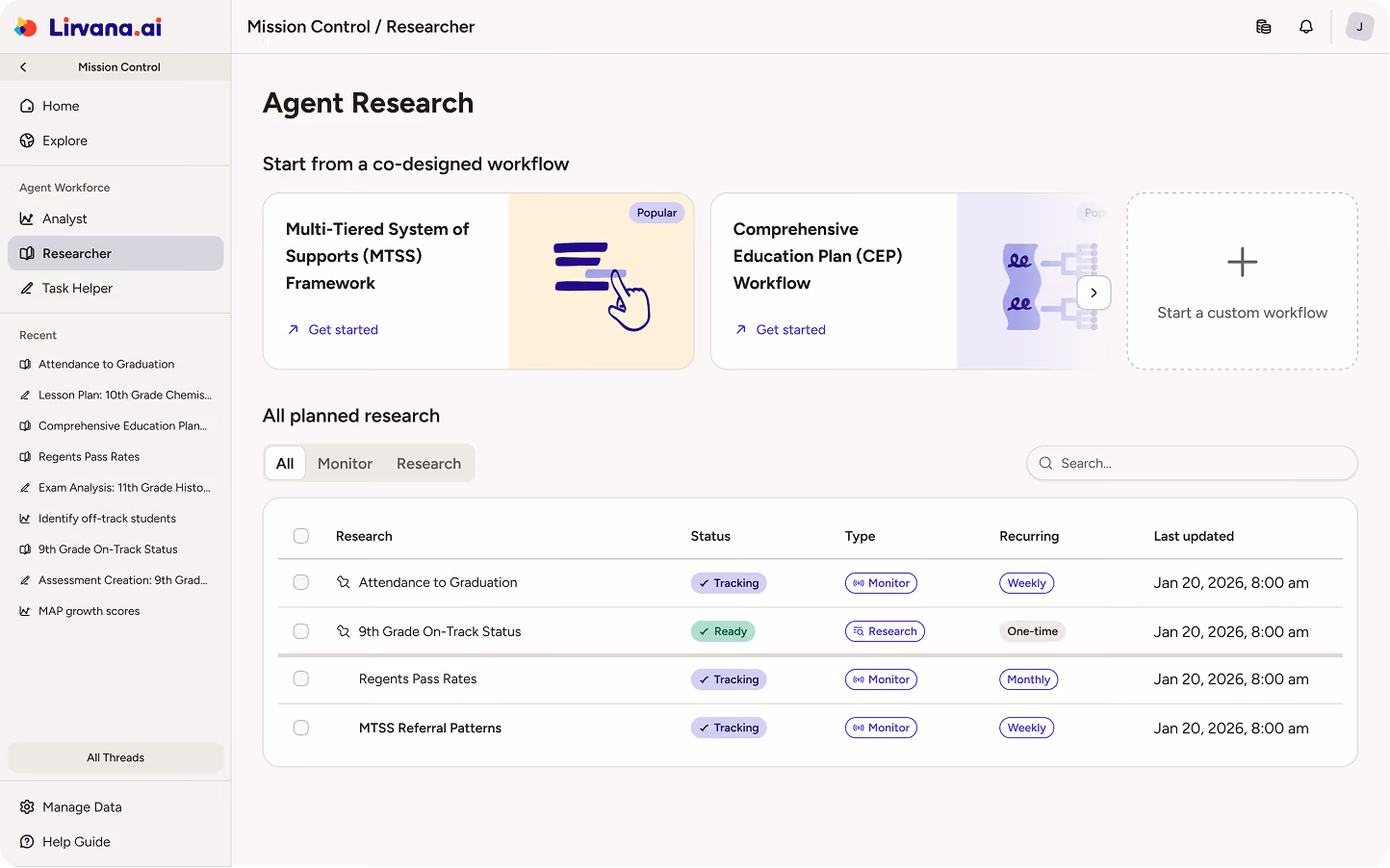Click the Popular tag on MTSS card
1390x868 pixels.
pyautogui.click(x=656, y=213)
